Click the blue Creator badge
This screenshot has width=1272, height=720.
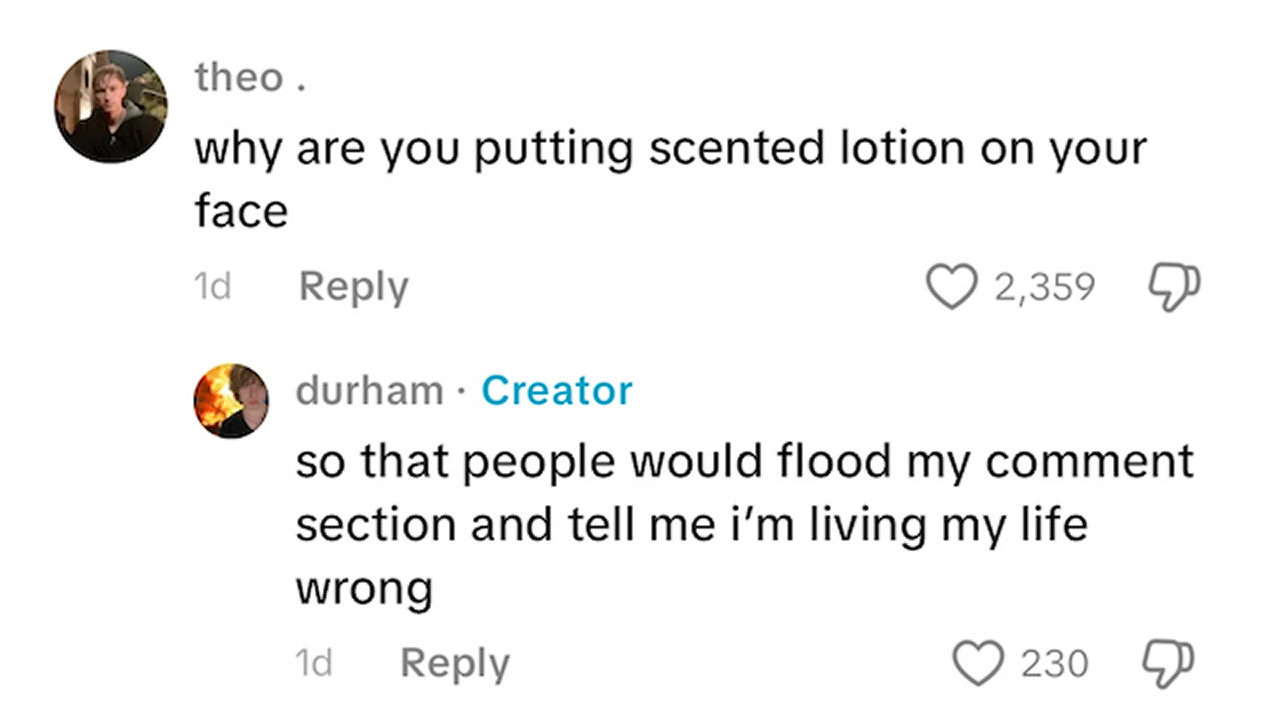click(x=556, y=391)
